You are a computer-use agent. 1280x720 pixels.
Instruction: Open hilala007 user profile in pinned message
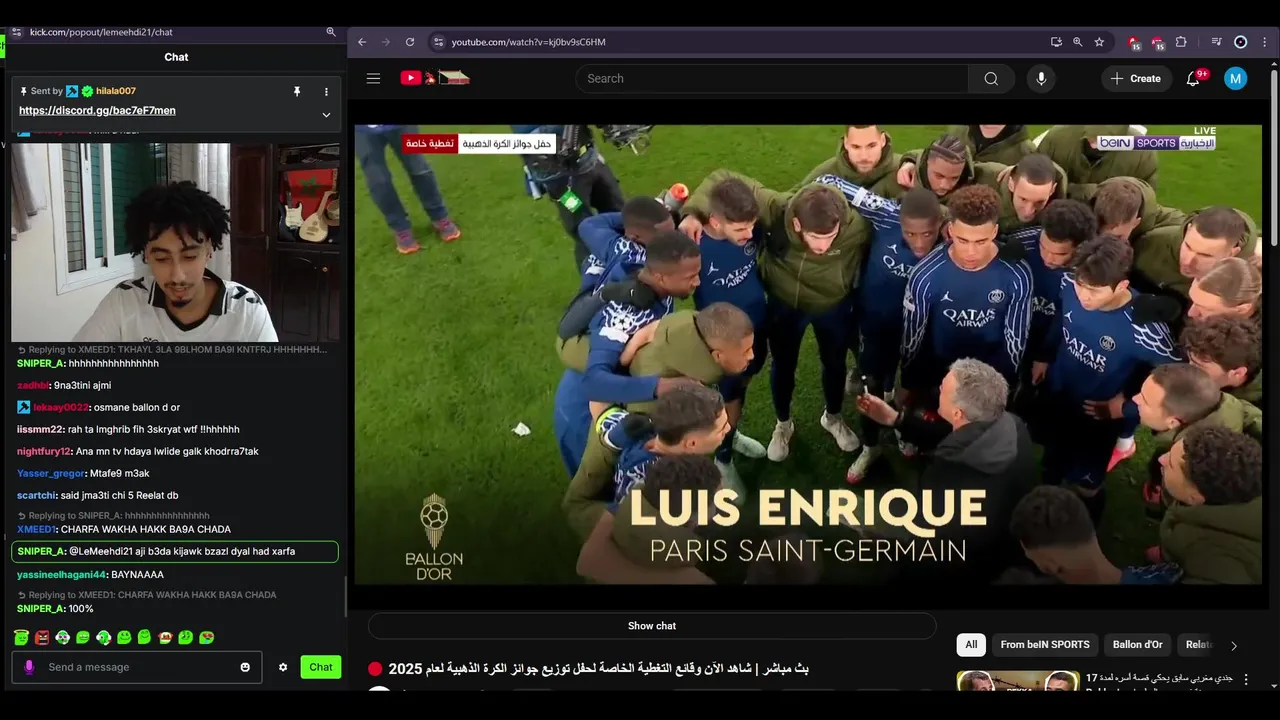pos(116,91)
